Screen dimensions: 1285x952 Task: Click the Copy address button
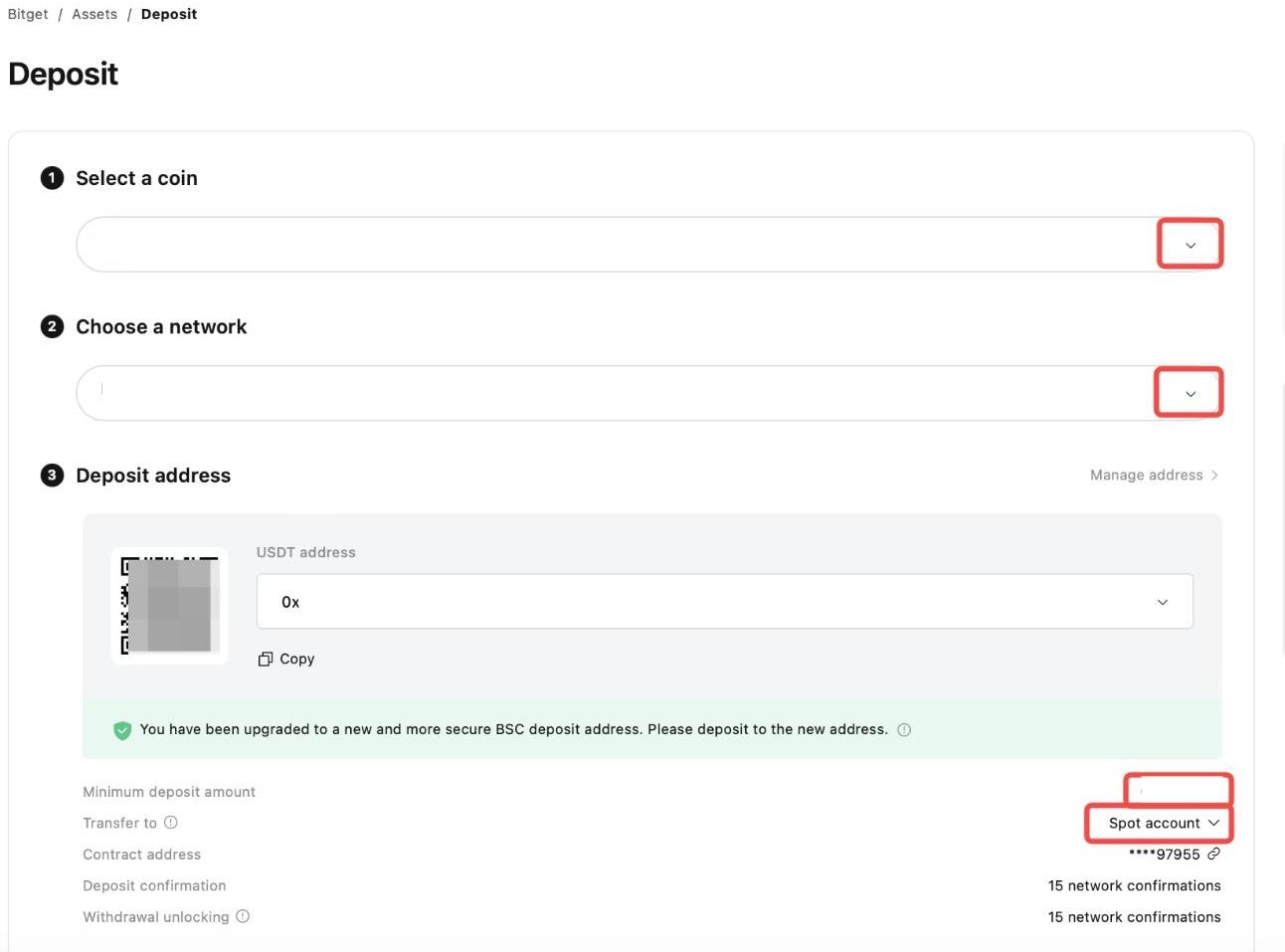286,659
